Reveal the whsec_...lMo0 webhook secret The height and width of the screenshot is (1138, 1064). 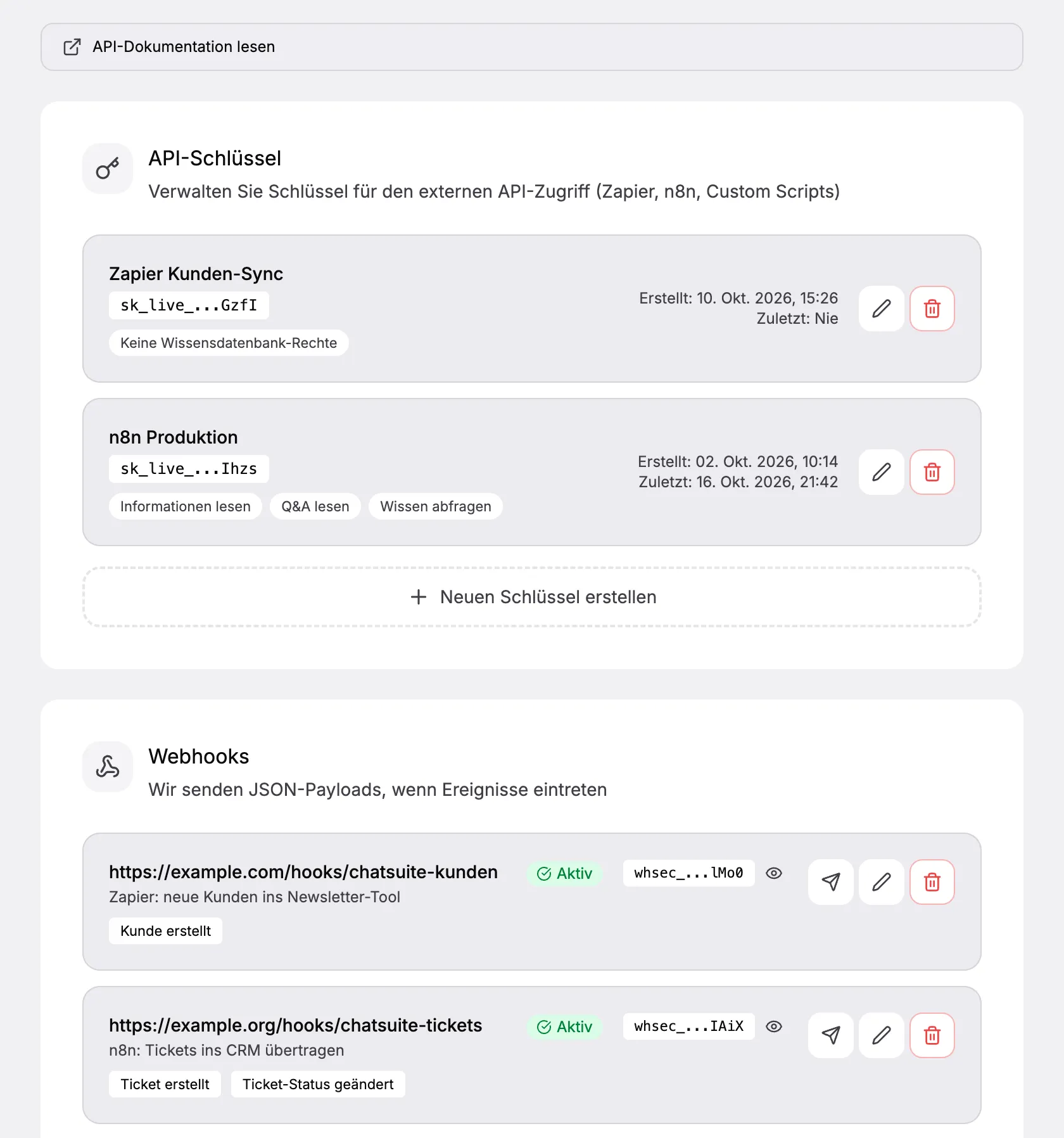(x=774, y=873)
